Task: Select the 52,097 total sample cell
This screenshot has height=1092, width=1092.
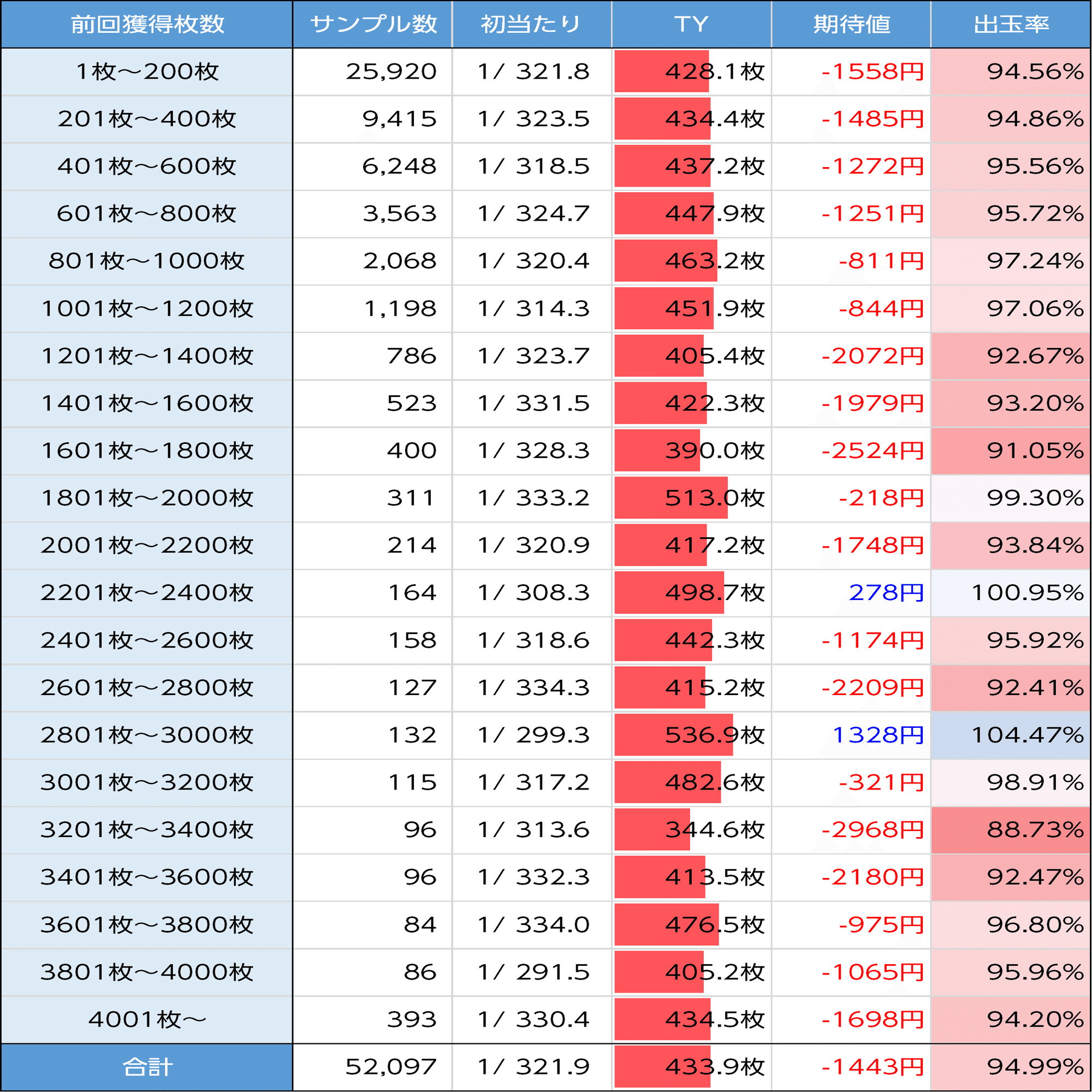Action: 390,1067
